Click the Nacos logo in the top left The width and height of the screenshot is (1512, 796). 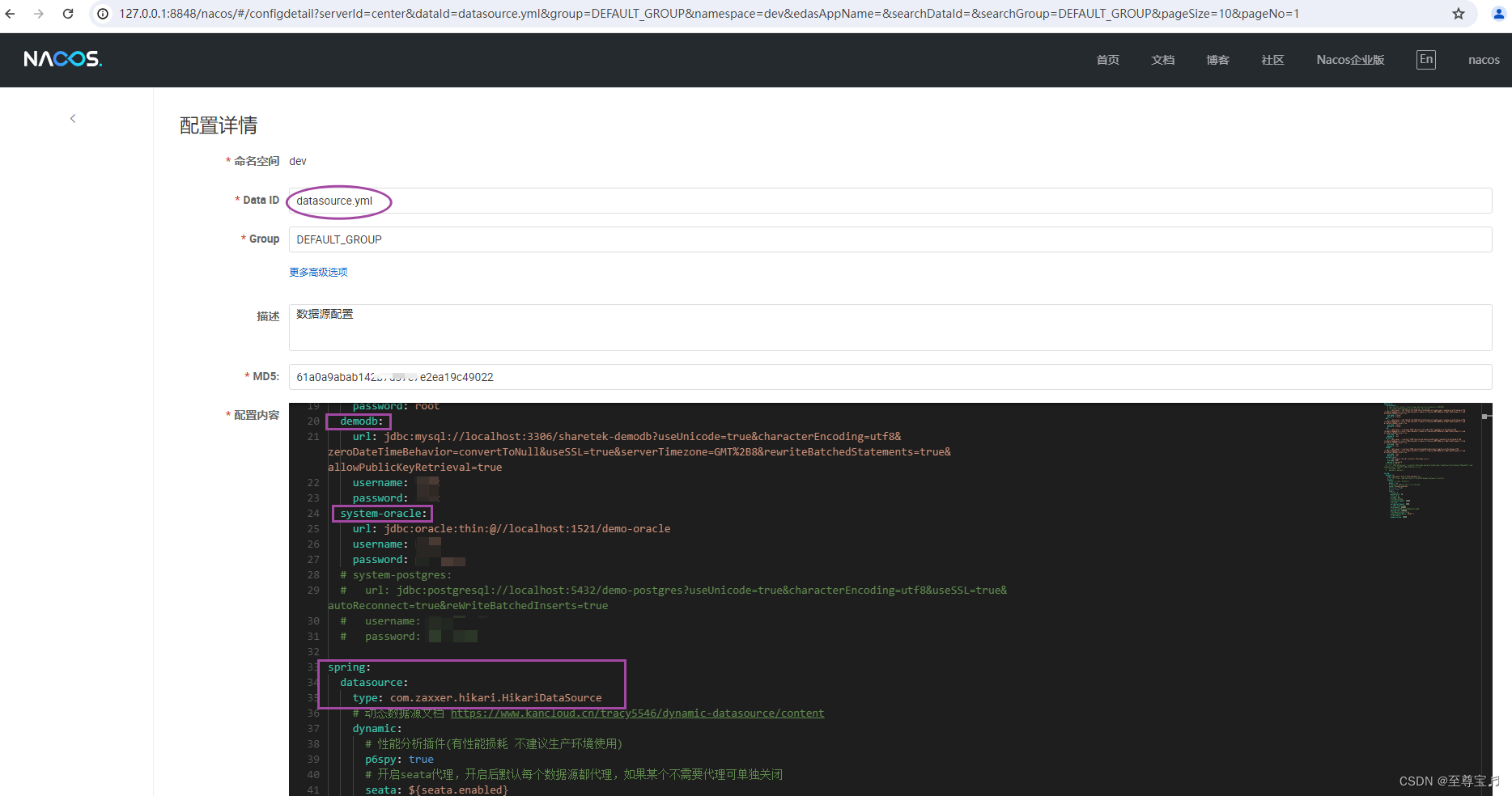62,58
